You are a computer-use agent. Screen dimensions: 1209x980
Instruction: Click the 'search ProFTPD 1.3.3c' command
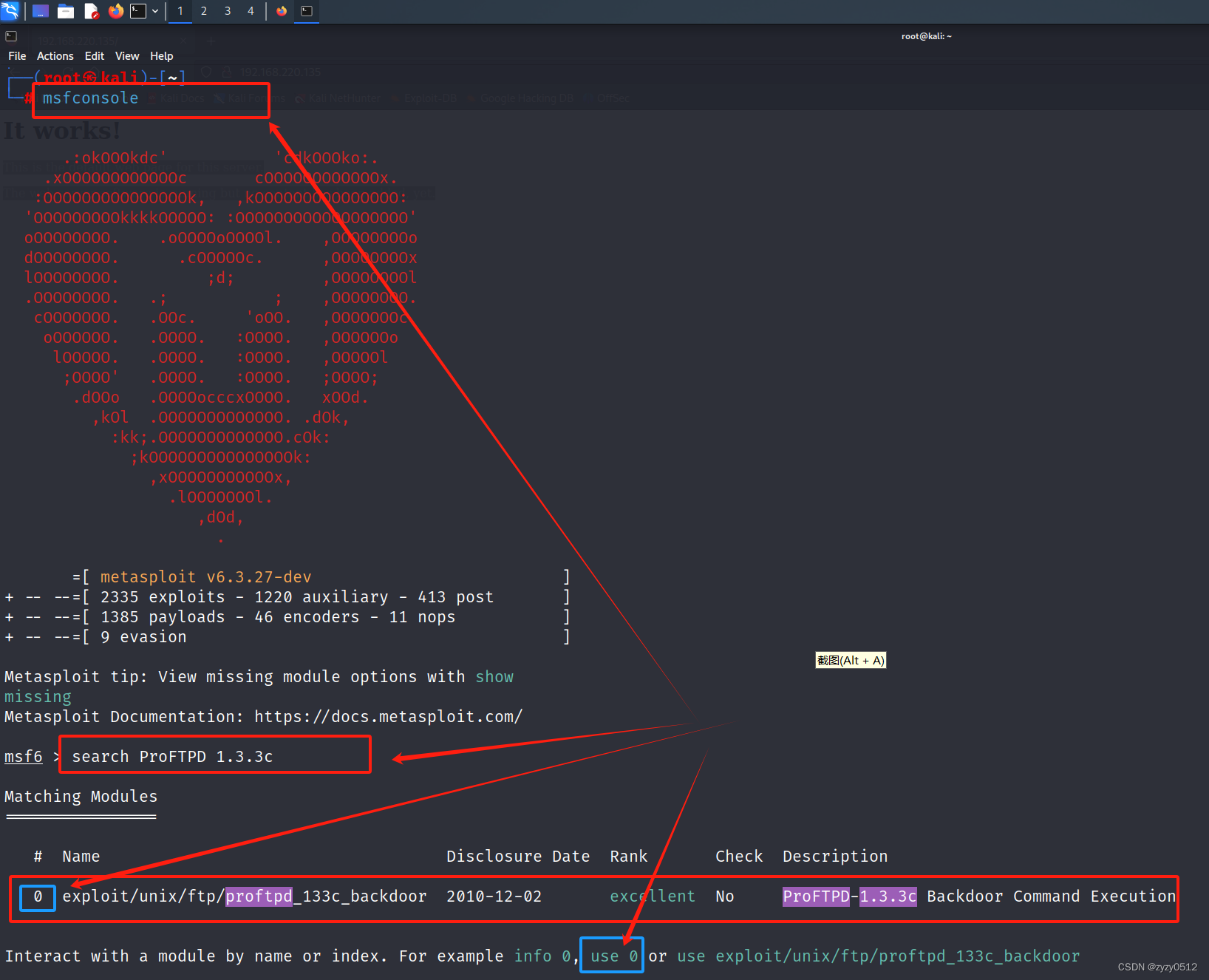[x=172, y=757]
